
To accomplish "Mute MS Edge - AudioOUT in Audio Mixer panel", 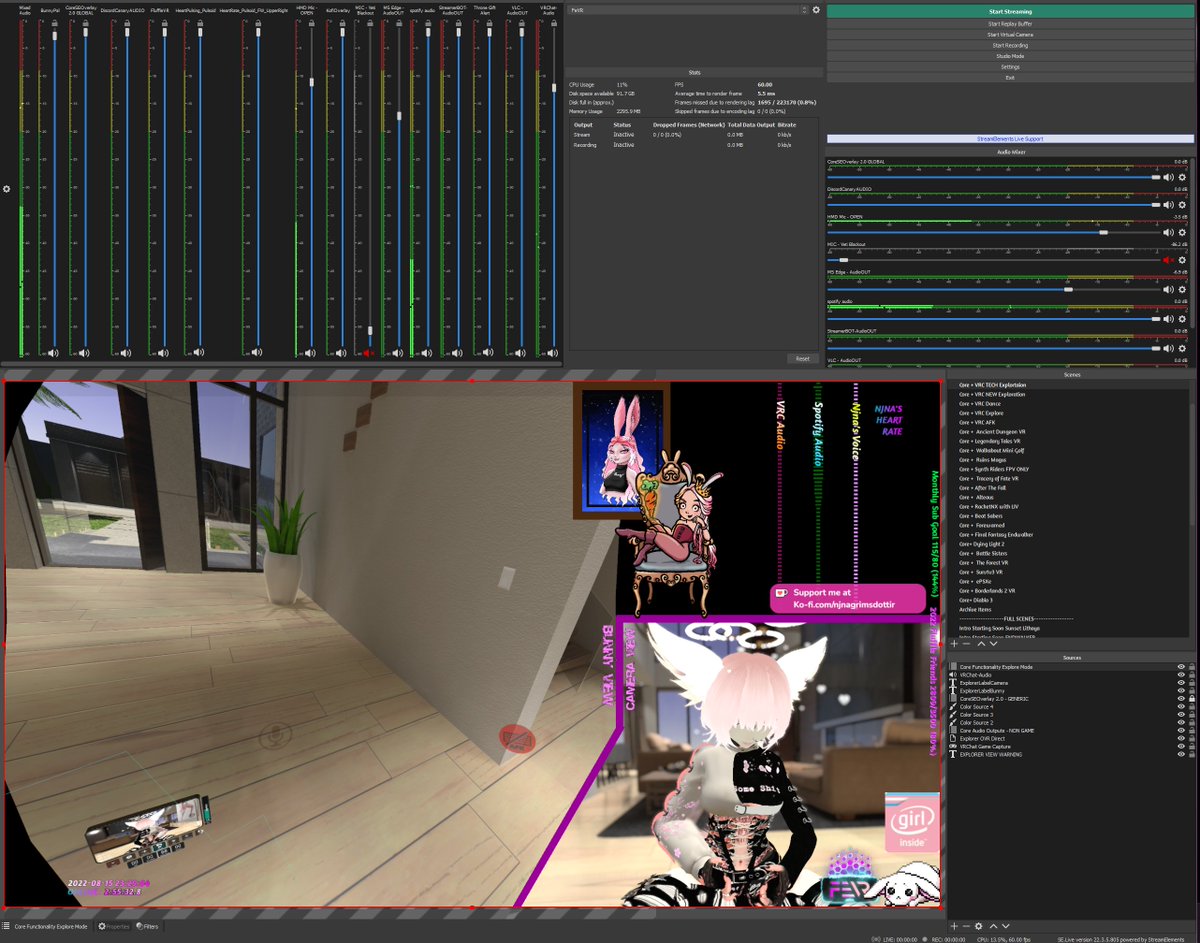I will pyautogui.click(x=1167, y=288).
